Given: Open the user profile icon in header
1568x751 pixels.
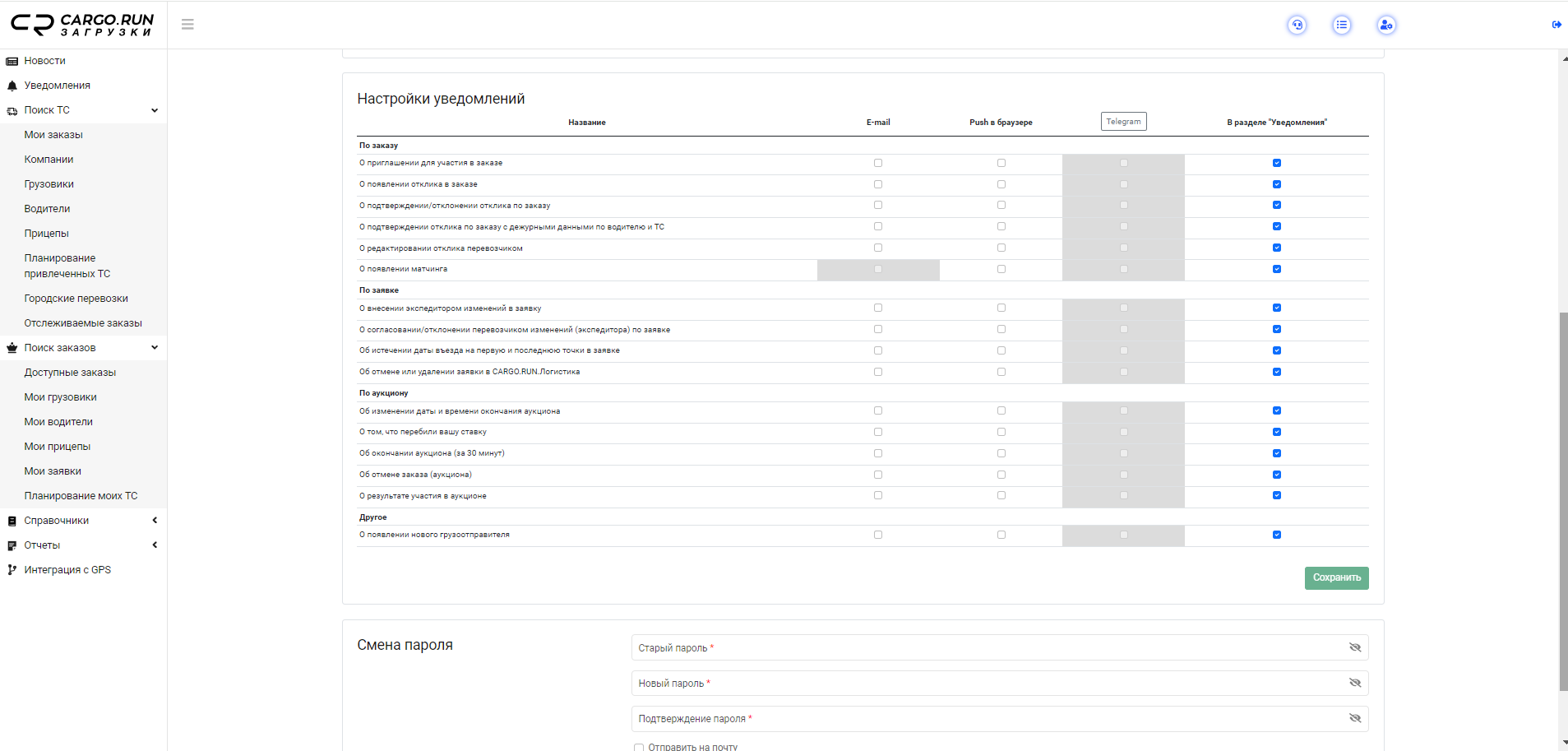Looking at the screenshot, I should point(1386,25).
